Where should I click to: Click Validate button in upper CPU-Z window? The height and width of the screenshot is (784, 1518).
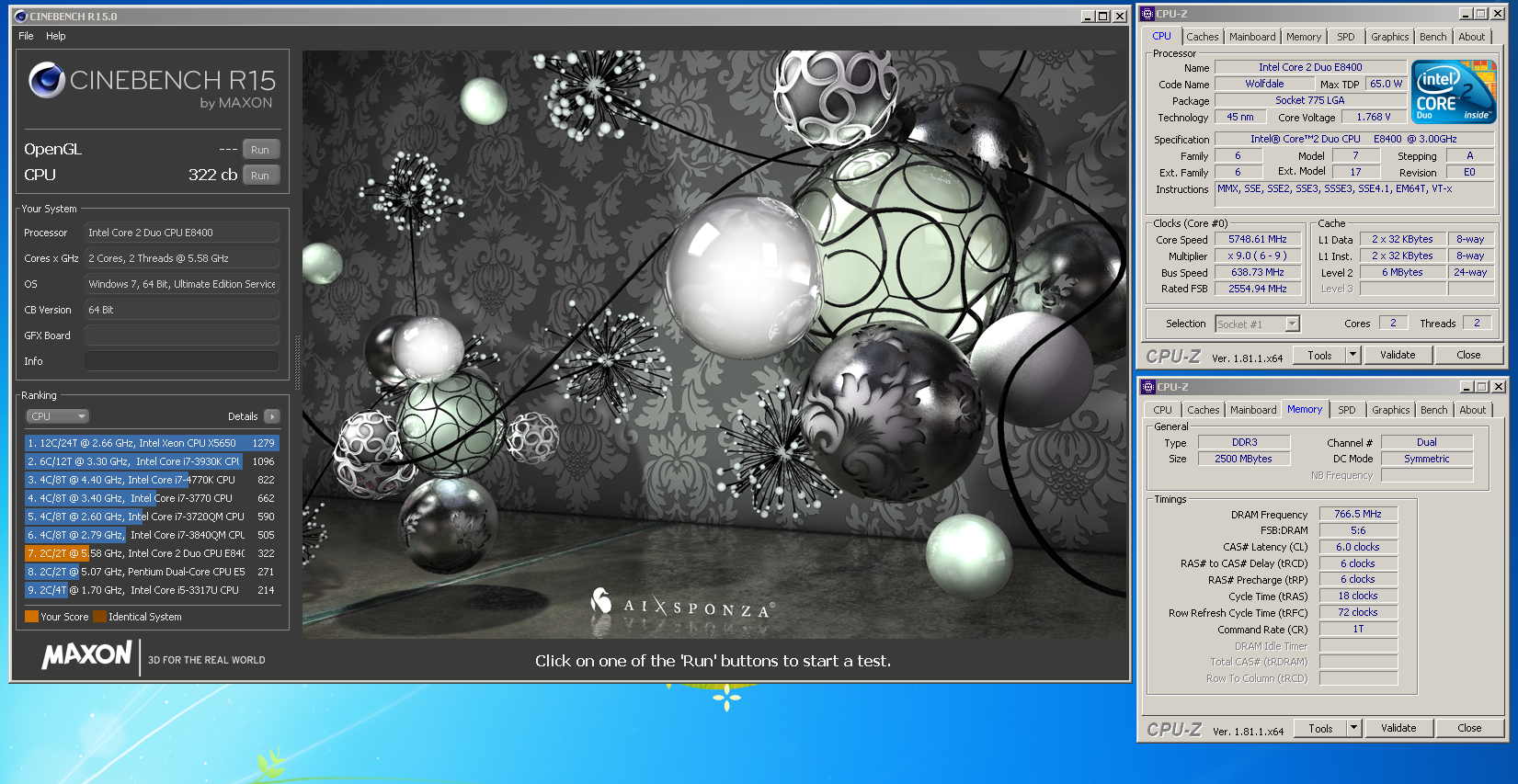point(1398,355)
